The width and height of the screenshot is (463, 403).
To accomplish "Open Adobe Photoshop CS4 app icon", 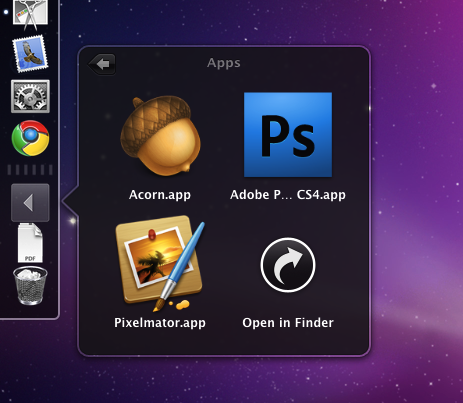I will coord(288,135).
